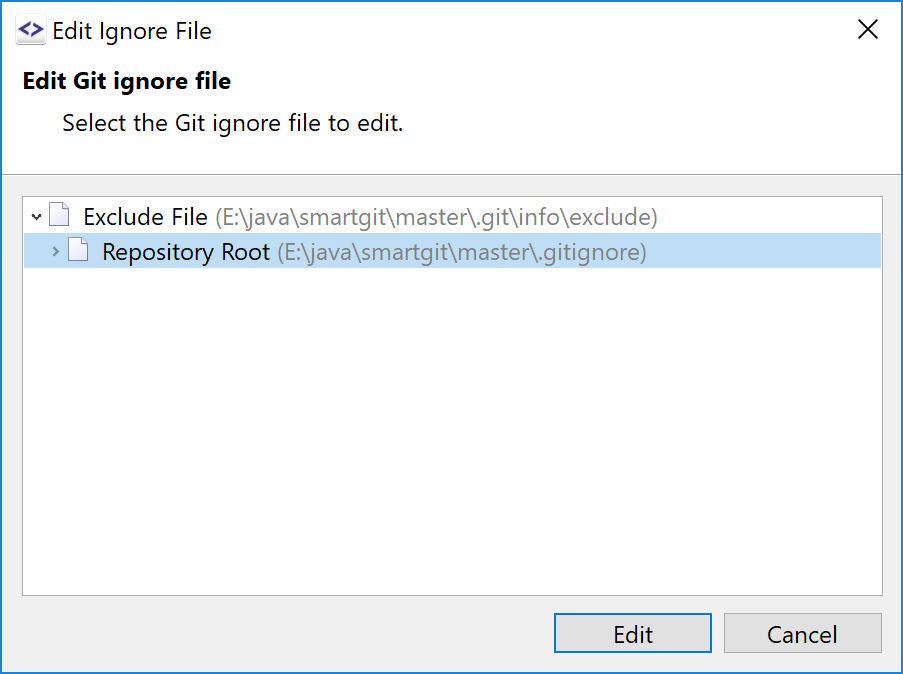Click the X to close Edit Ignore File dialog

(x=867, y=29)
